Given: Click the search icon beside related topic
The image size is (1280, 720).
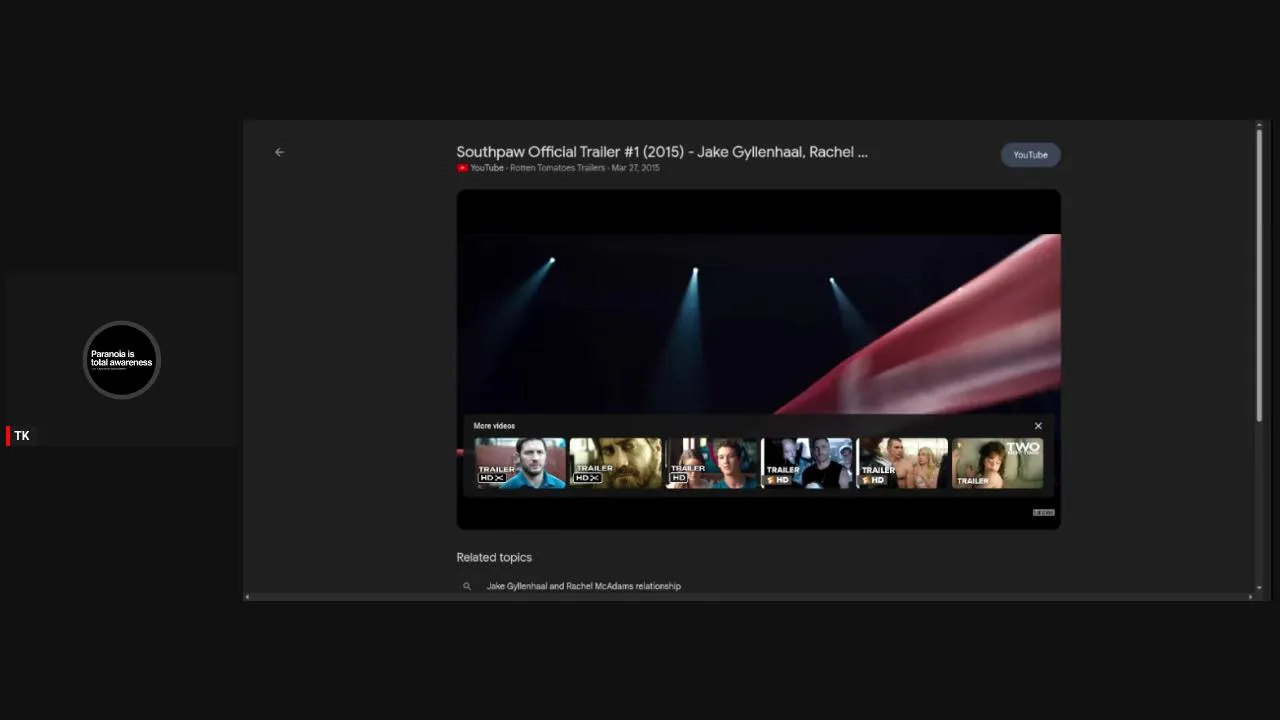Looking at the screenshot, I should click(x=466, y=586).
